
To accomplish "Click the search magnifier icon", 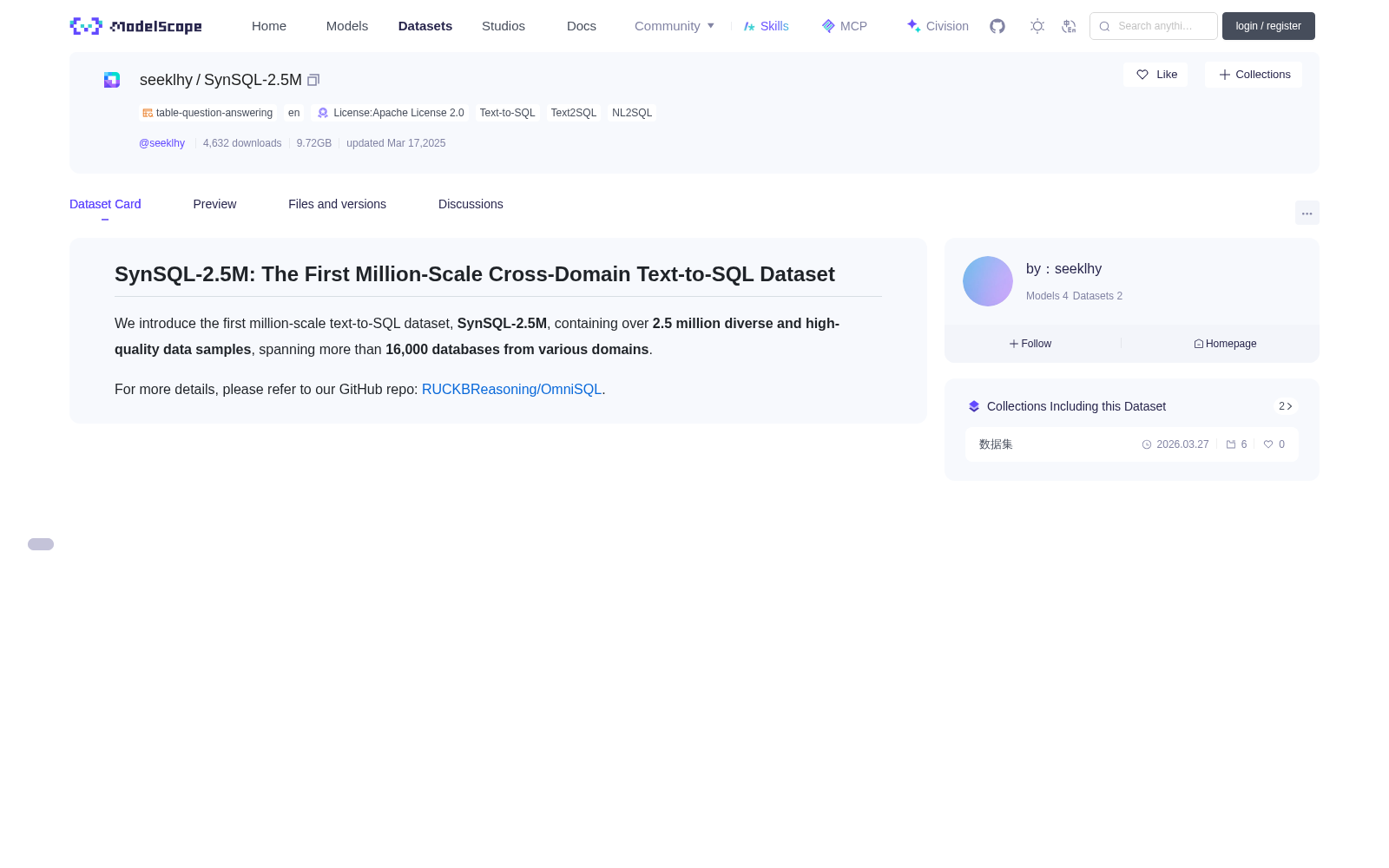I will [1104, 26].
